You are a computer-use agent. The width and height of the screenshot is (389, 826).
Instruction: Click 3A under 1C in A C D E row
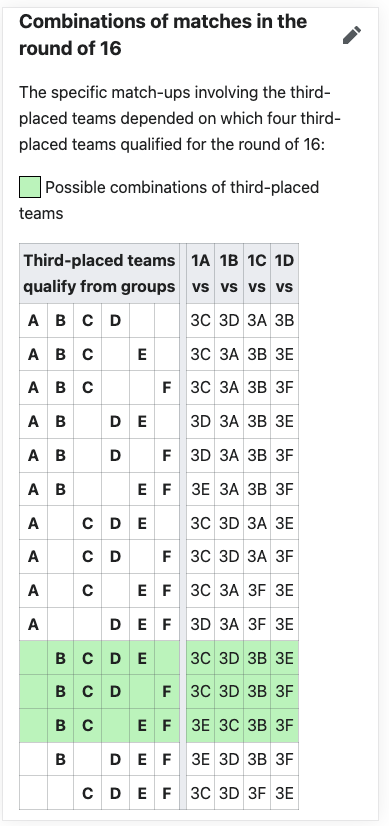click(x=257, y=523)
